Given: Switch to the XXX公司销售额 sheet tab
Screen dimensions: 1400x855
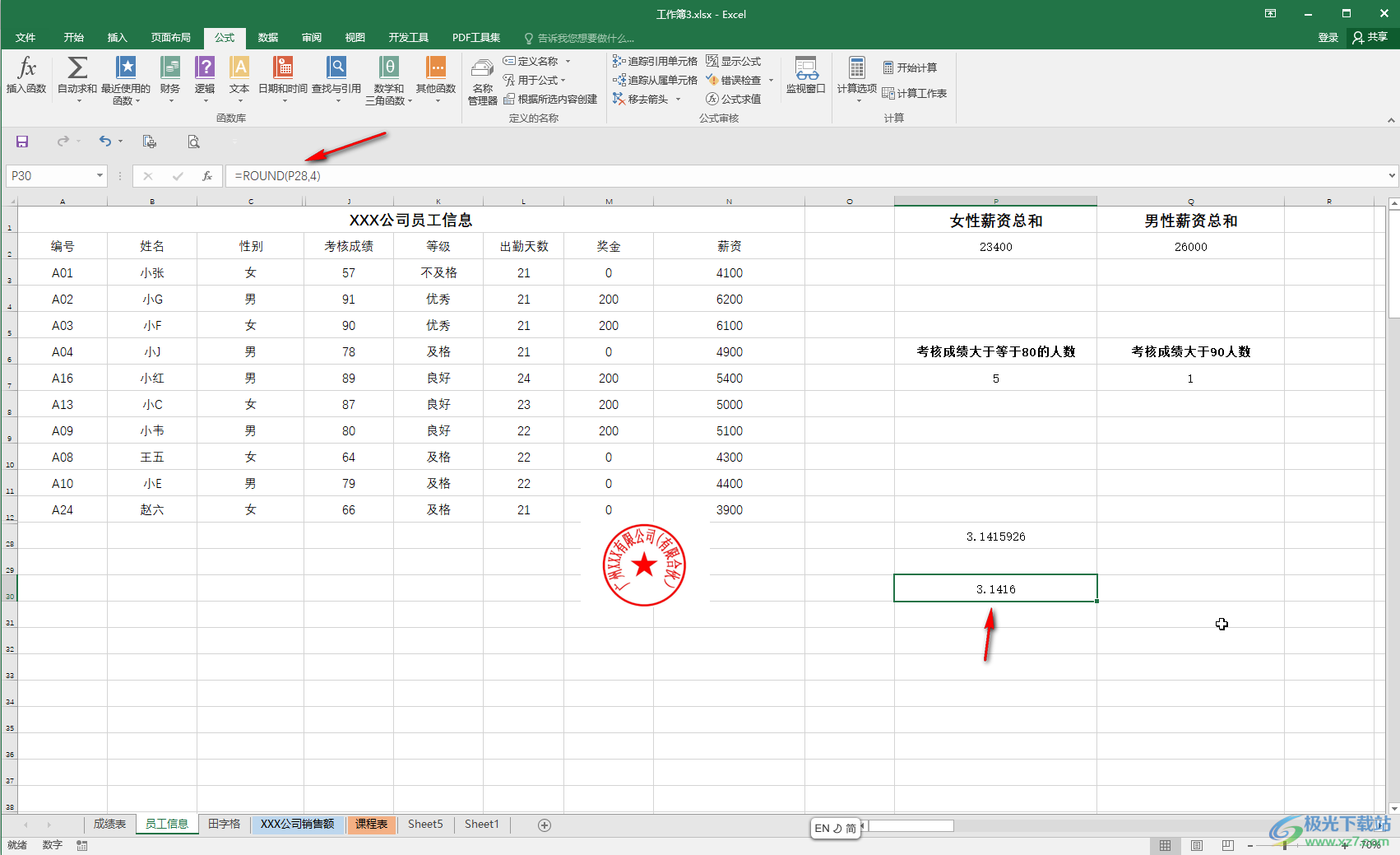Looking at the screenshot, I should 298,824.
